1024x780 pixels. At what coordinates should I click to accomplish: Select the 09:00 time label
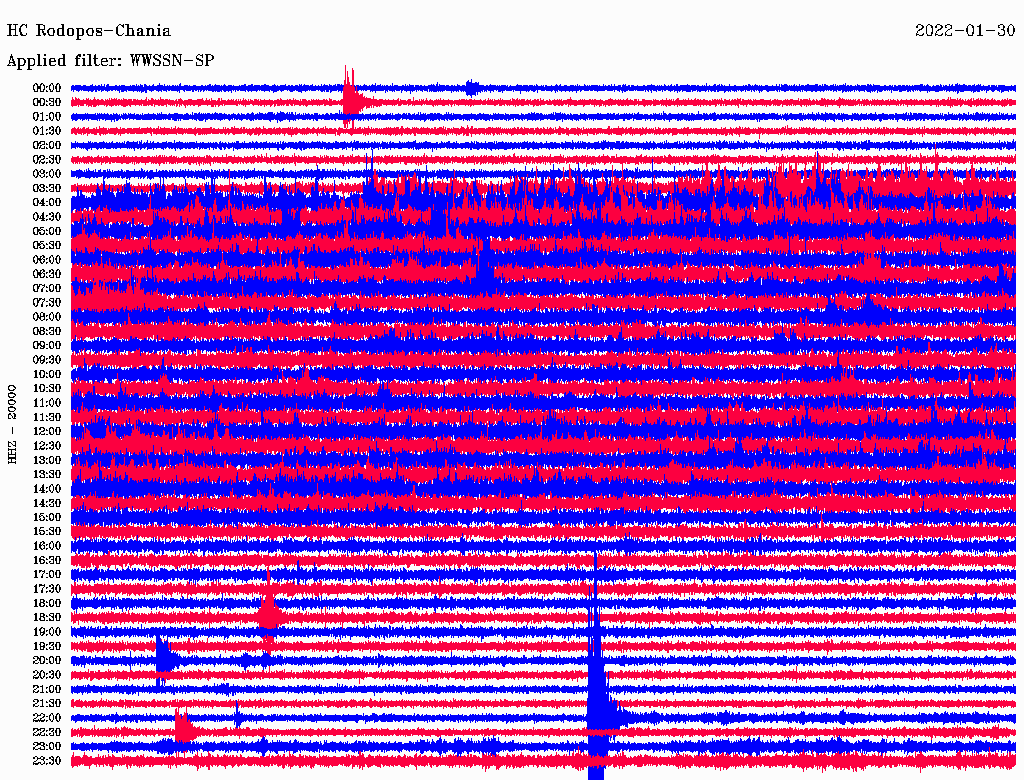point(46,346)
